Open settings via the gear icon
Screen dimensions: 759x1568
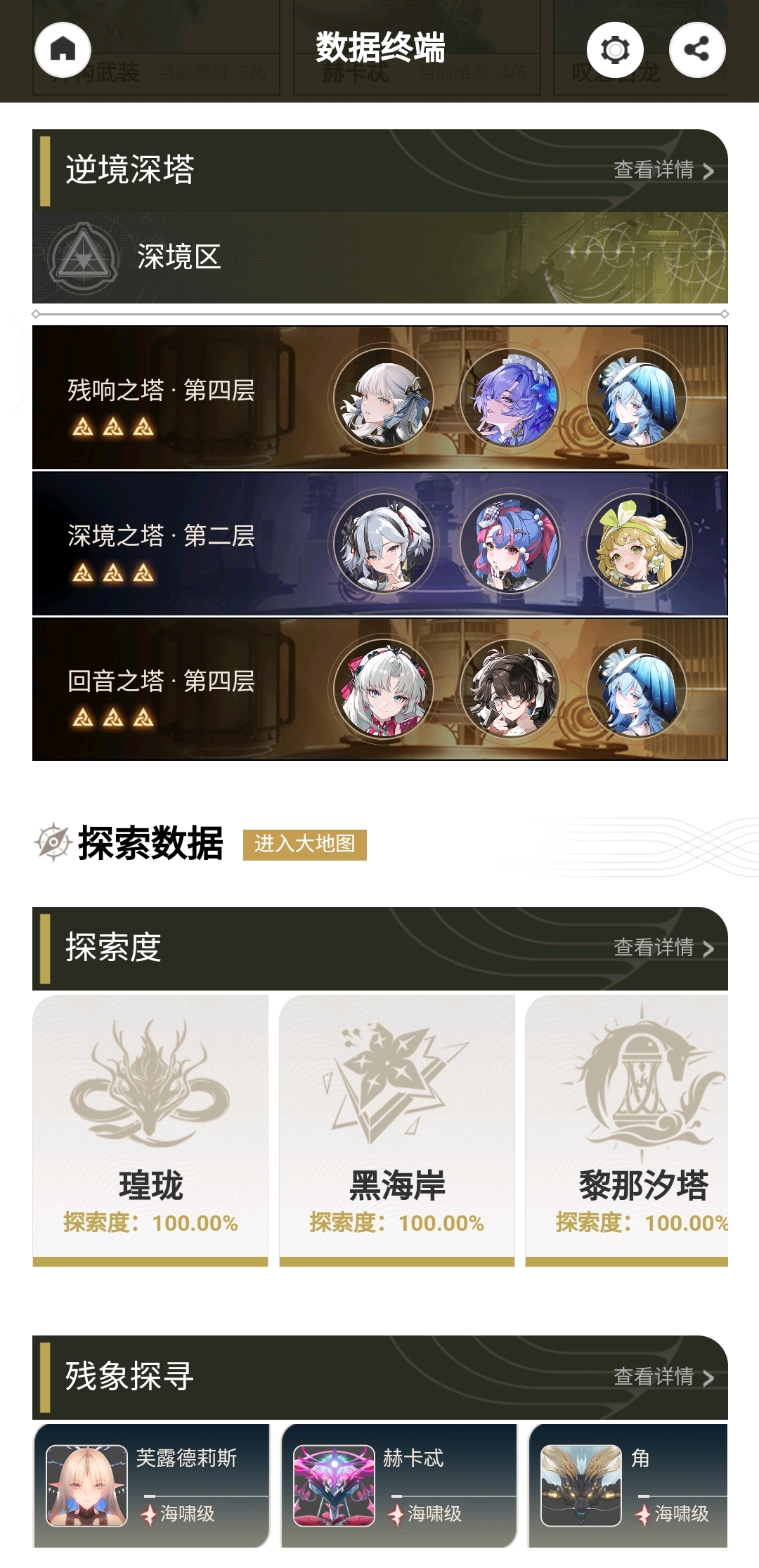[615, 49]
